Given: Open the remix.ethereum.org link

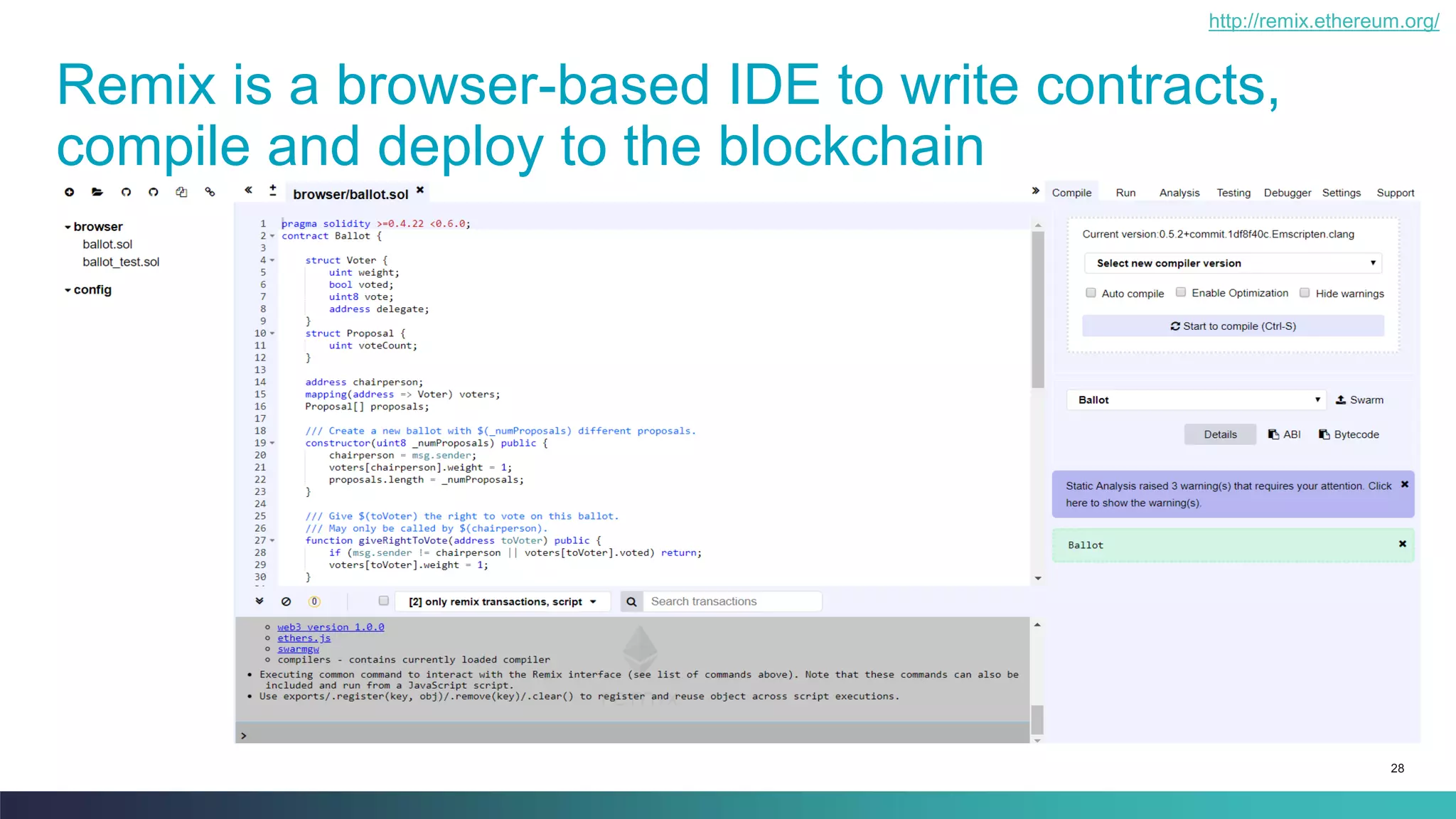Looking at the screenshot, I should 1323,21.
